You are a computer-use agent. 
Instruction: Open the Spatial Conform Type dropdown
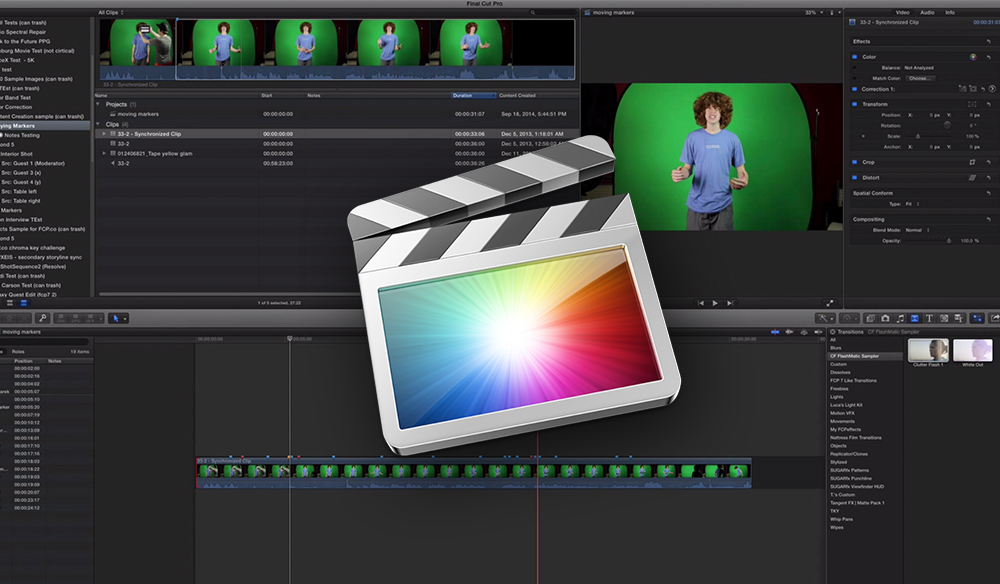tap(914, 204)
